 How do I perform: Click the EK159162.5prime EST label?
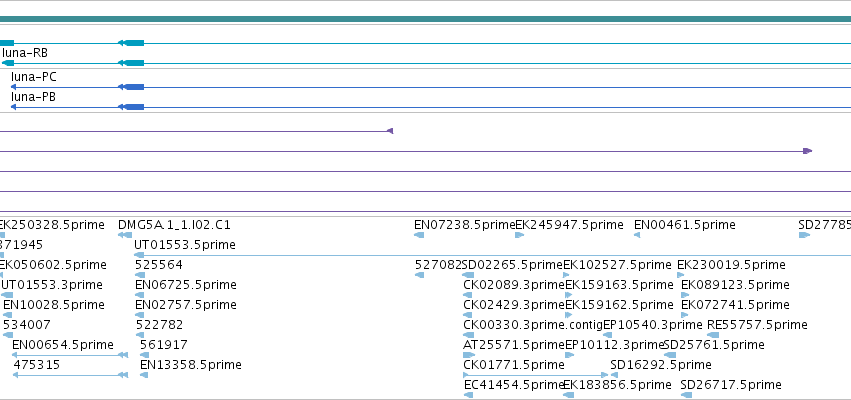coord(619,305)
